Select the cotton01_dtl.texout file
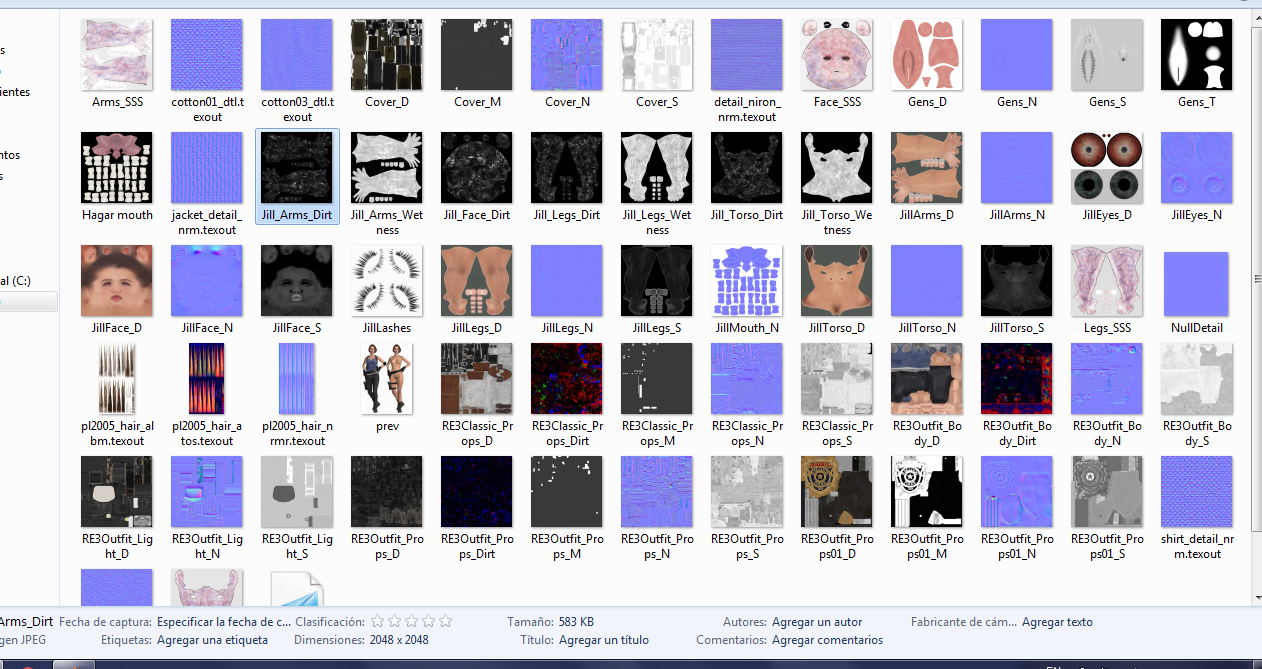 pos(207,55)
